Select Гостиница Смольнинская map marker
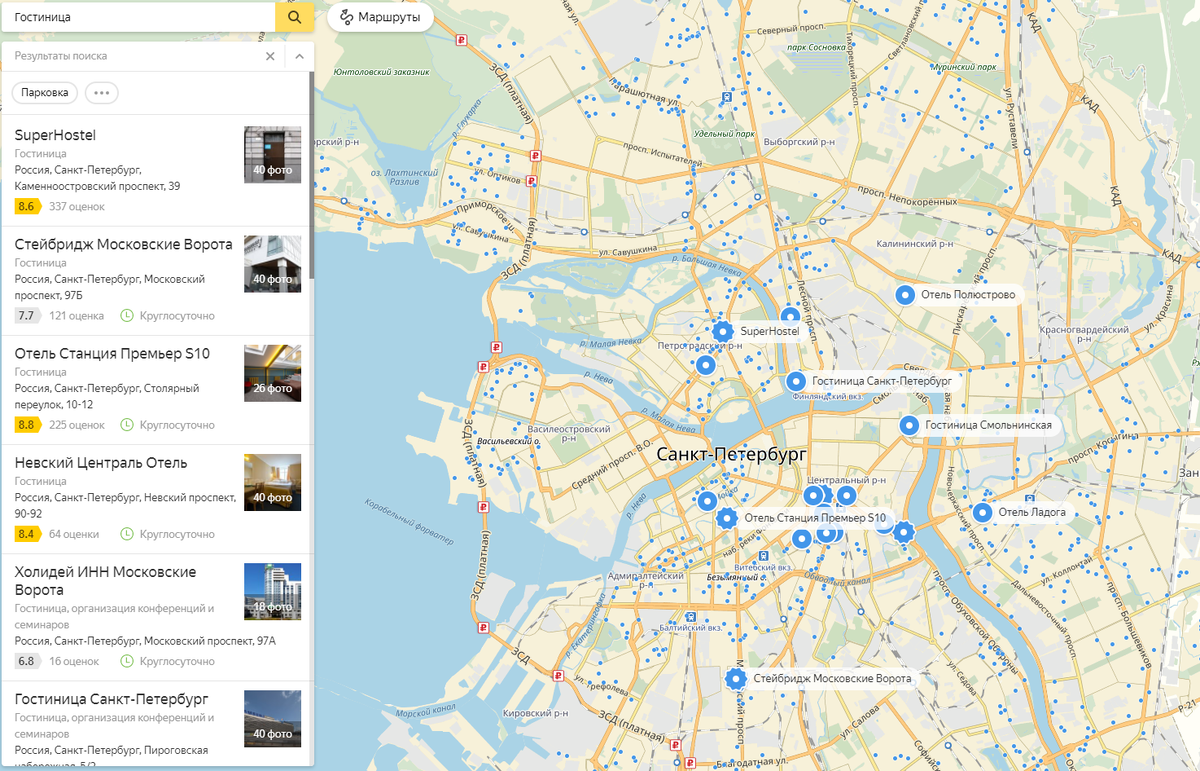The image size is (1200, 771). 909,425
